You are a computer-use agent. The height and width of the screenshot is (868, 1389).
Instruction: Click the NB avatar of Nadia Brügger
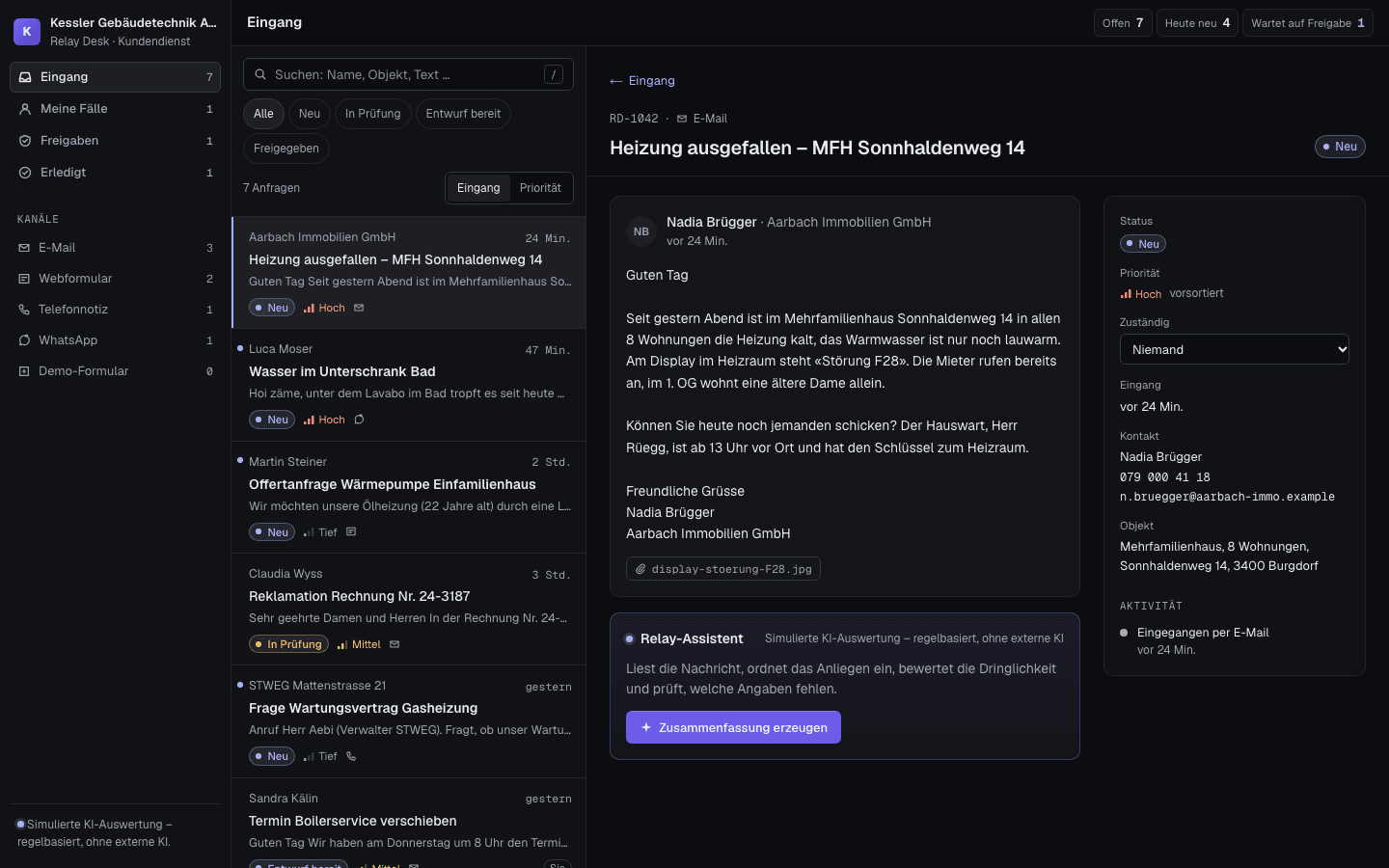(641, 231)
